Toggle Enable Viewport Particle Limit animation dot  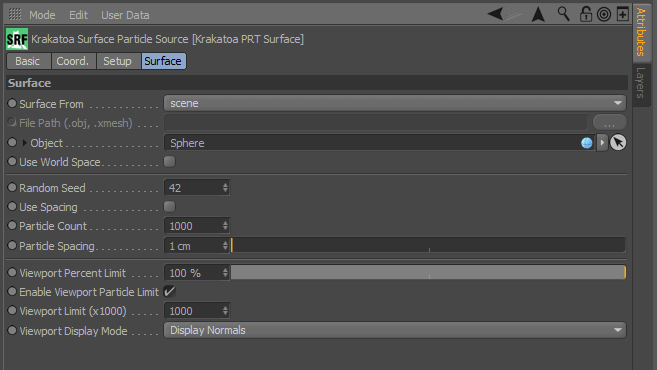tap(12, 291)
